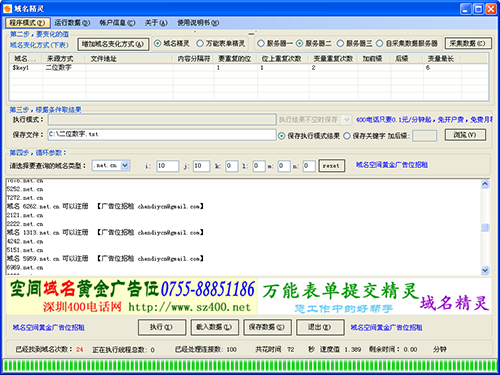Click the reset button

[331, 166]
